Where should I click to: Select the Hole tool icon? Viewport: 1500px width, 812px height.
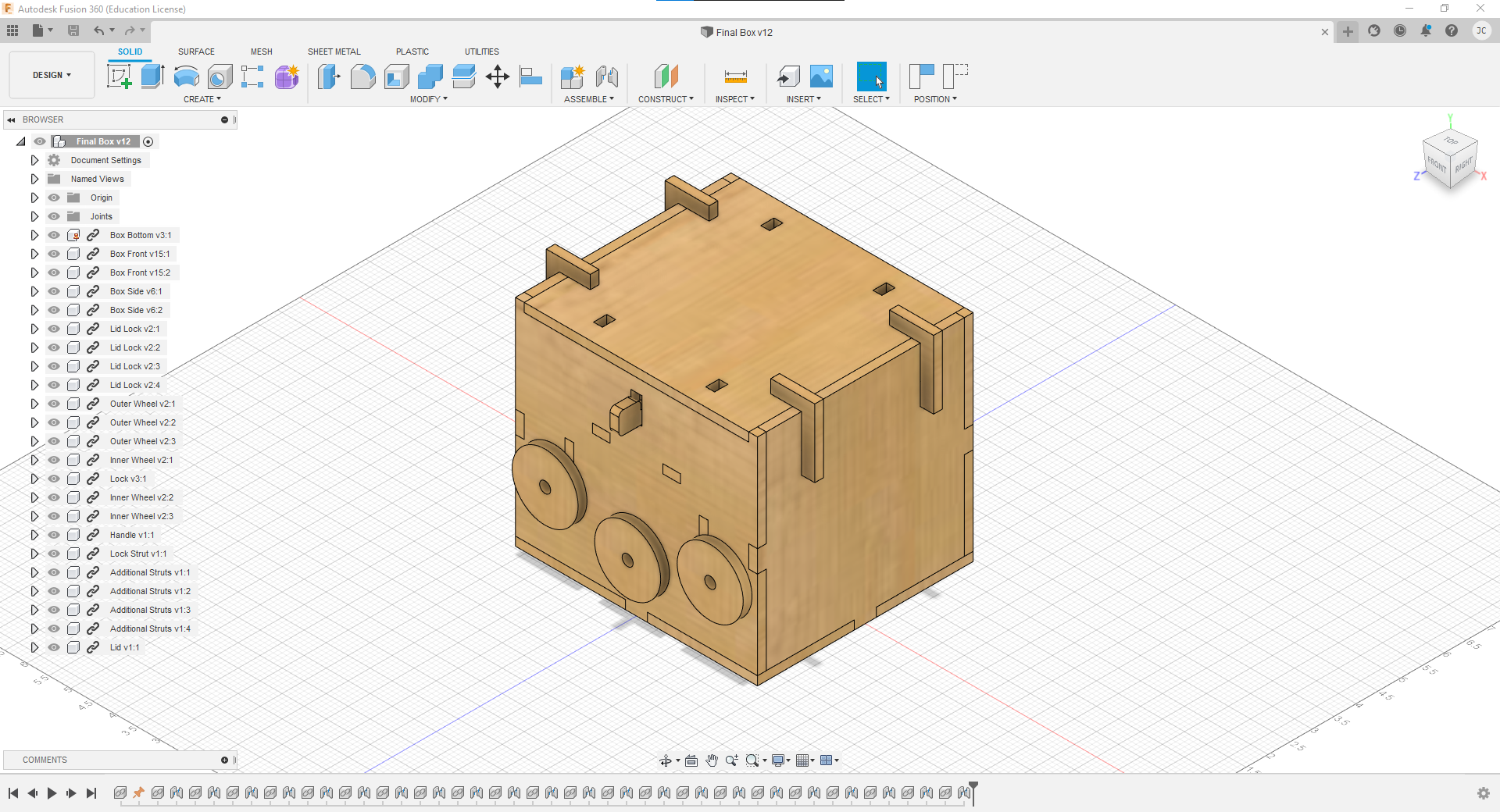pyautogui.click(x=220, y=77)
